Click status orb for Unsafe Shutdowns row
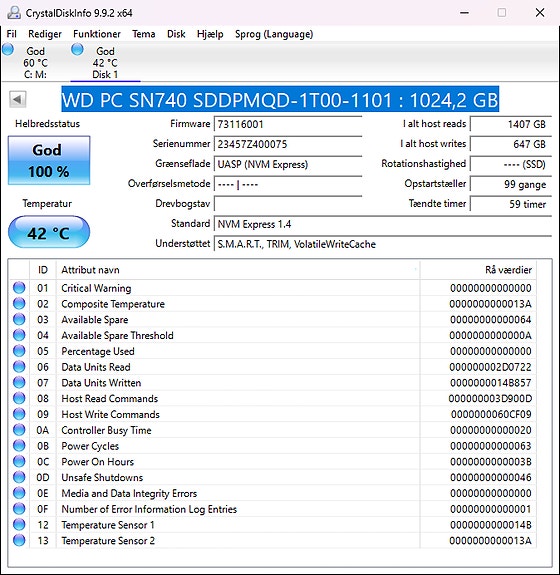The image size is (560, 575). pyautogui.click(x=19, y=477)
